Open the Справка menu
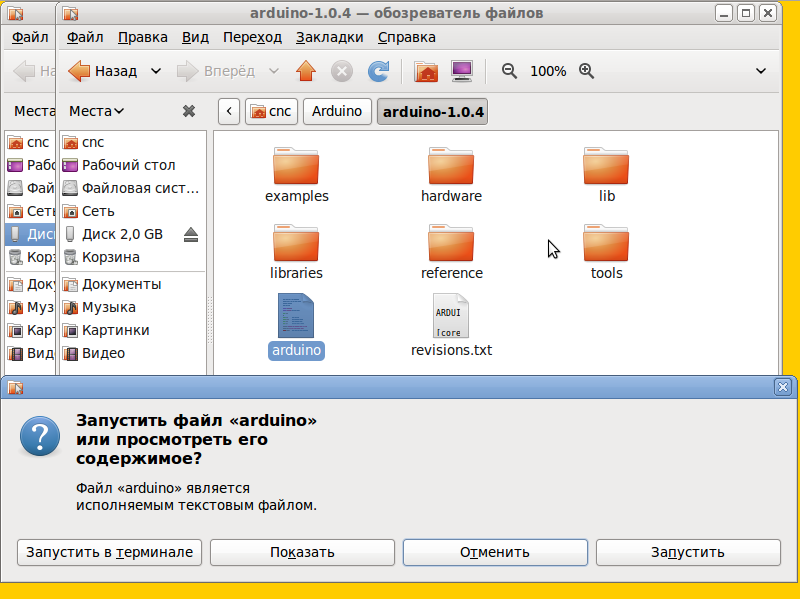 [407, 37]
